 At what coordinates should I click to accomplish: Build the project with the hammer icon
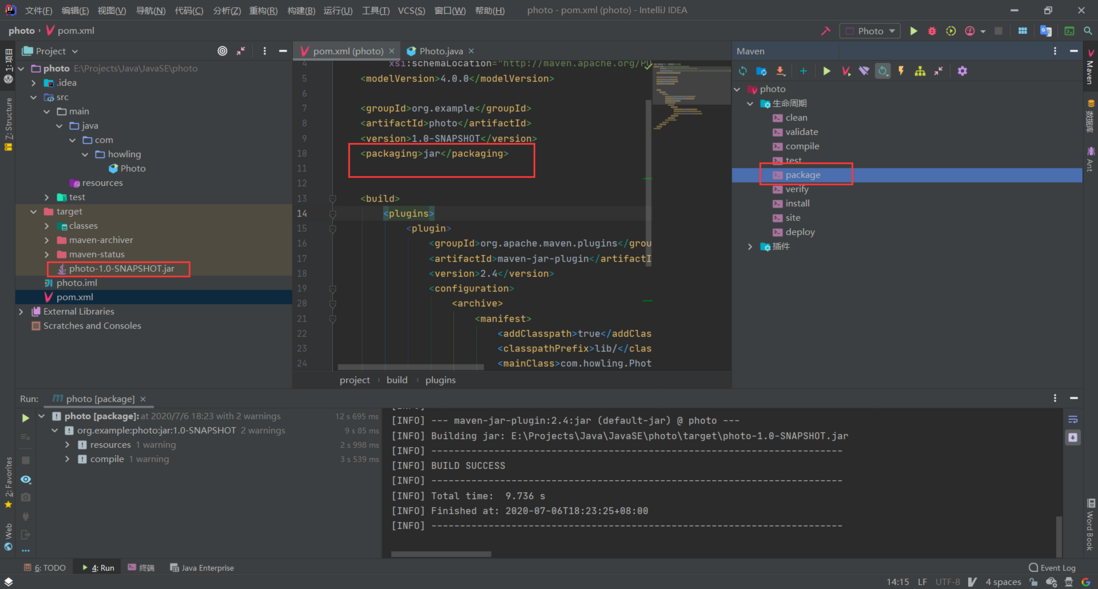pyautogui.click(x=826, y=31)
